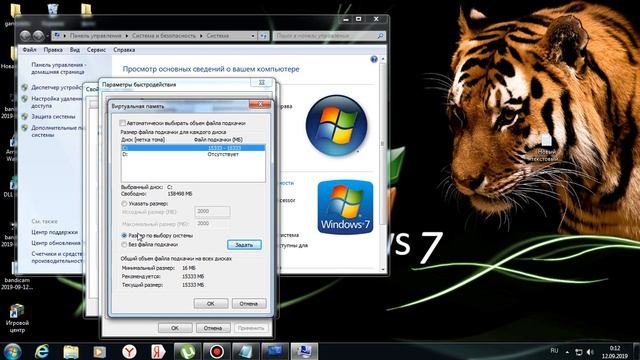Select drive C: row in paging list
Screen dimensions: 640x360
point(193,148)
